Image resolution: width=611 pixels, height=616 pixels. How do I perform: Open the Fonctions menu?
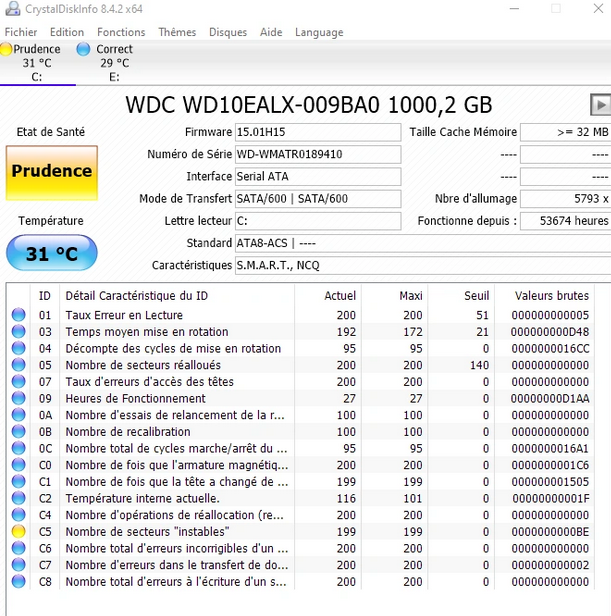pos(121,32)
